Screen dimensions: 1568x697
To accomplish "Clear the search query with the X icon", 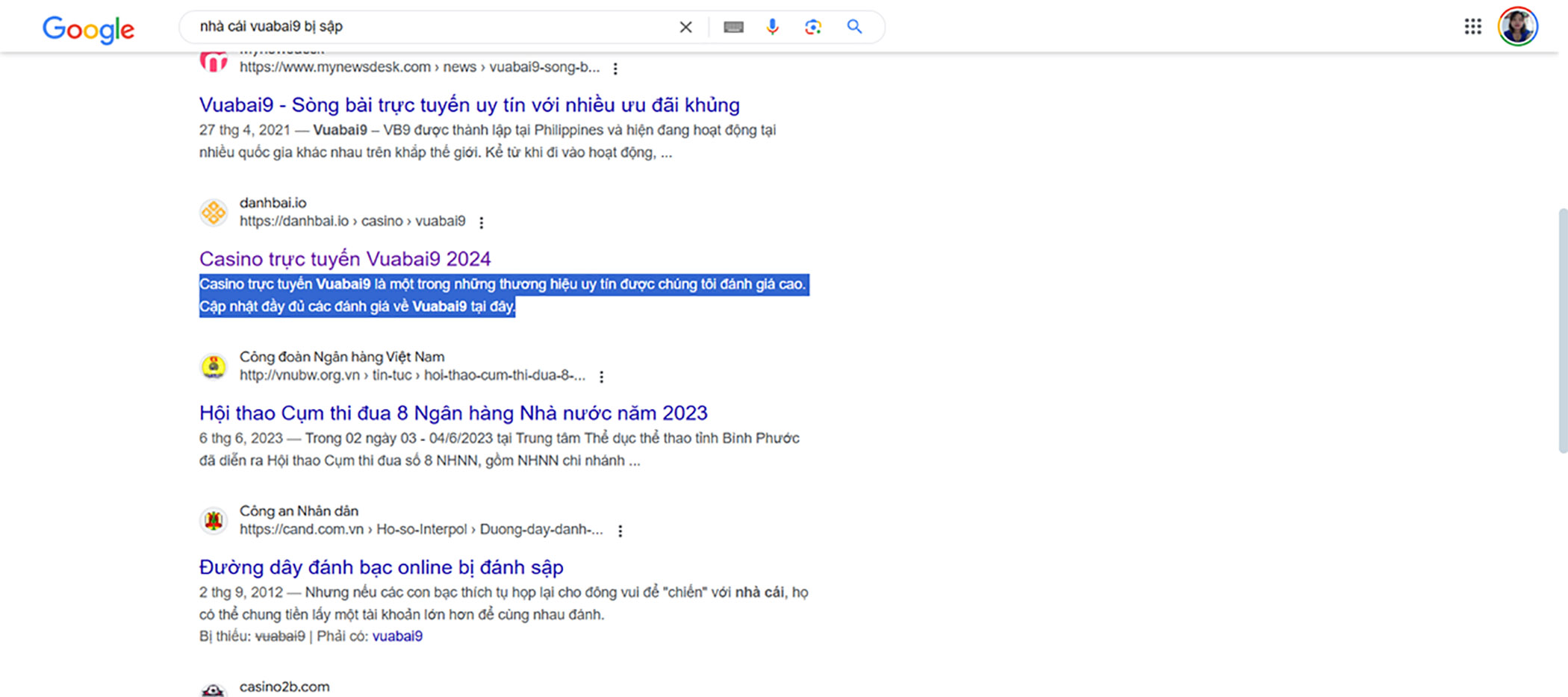I will pyautogui.click(x=685, y=28).
